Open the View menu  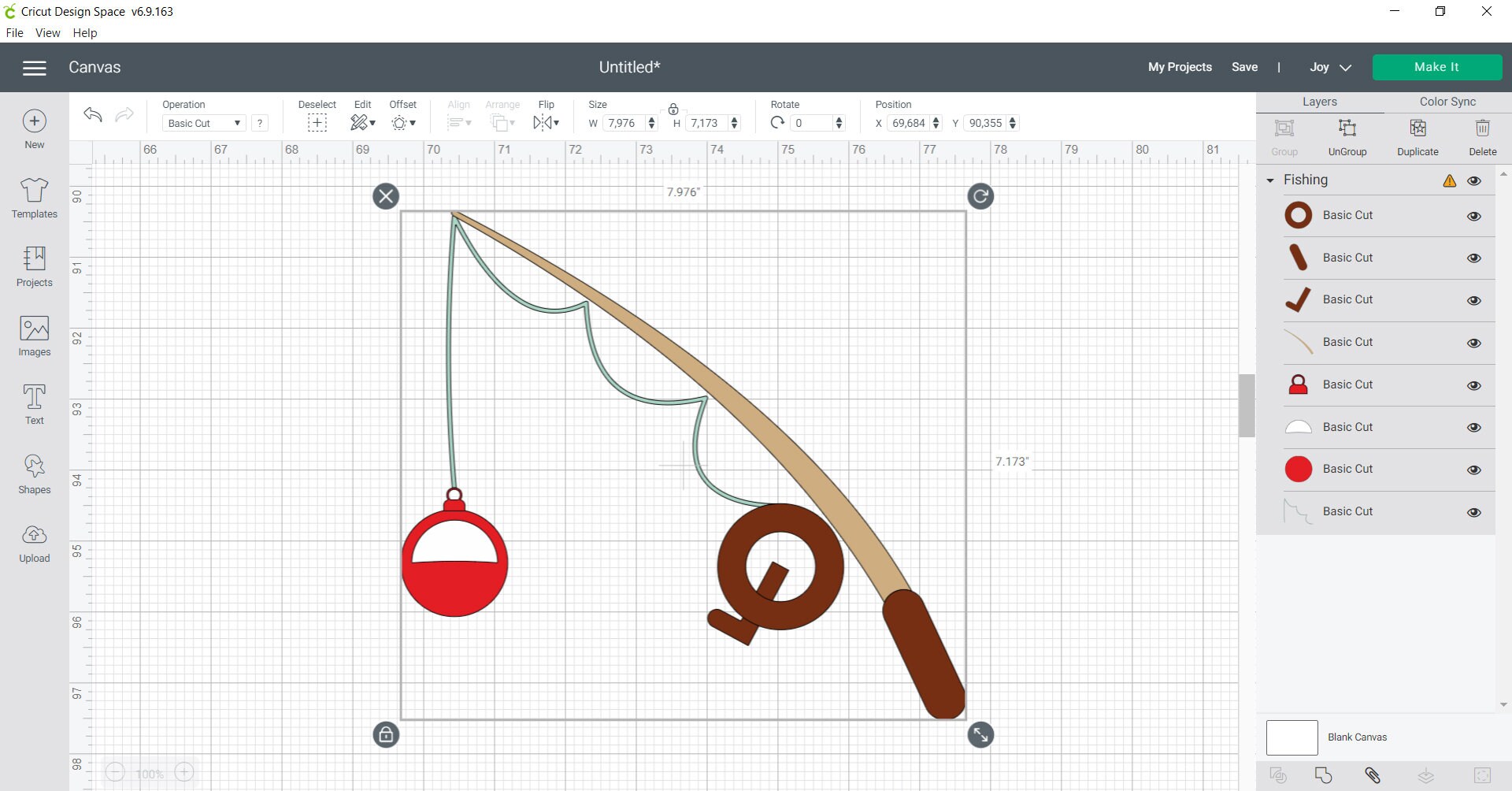(x=48, y=32)
